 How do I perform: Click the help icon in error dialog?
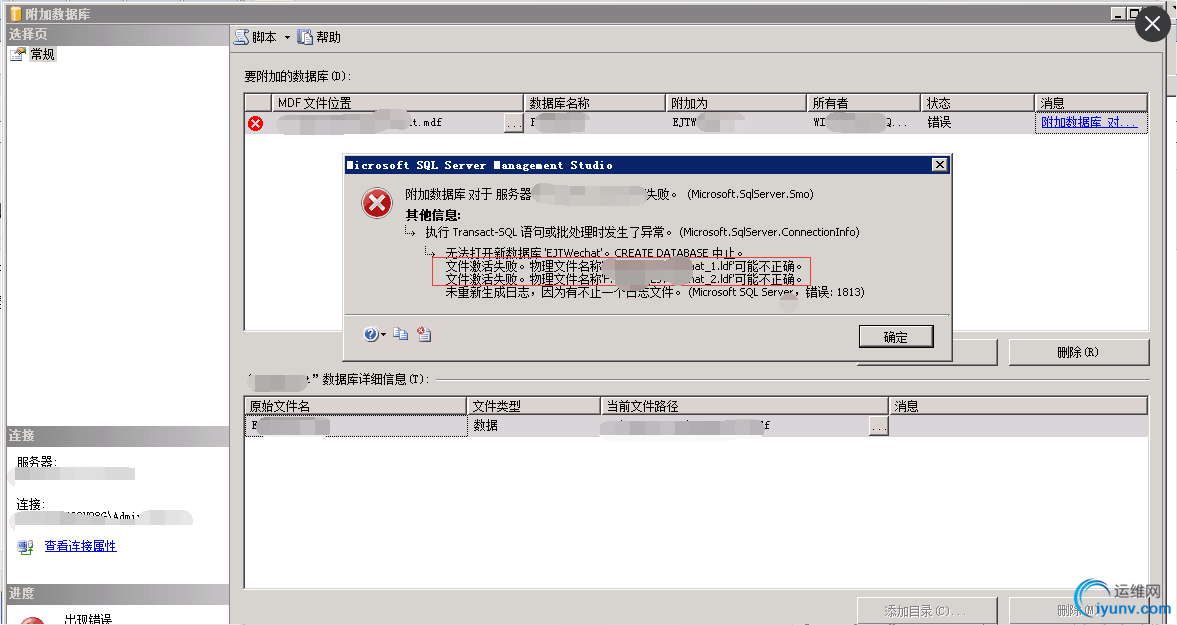[x=371, y=335]
